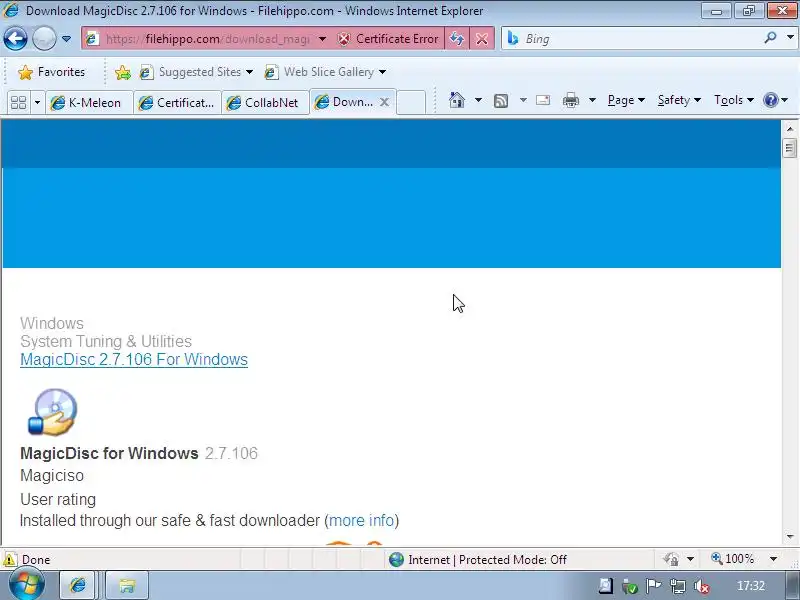Viewport: 800px width, 600px height.
Task: Click the 'Windows' breadcrumb text
Action: (x=52, y=323)
